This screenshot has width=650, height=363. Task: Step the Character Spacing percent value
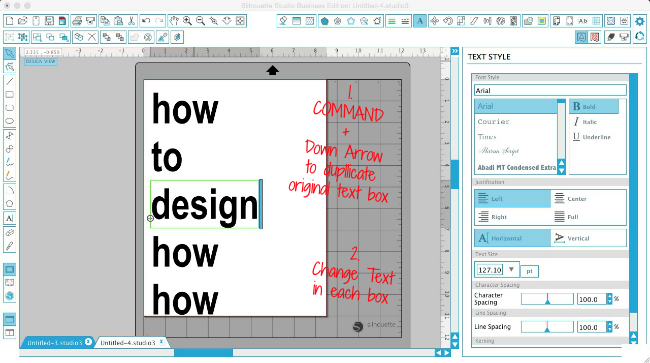(x=609, y=299)
